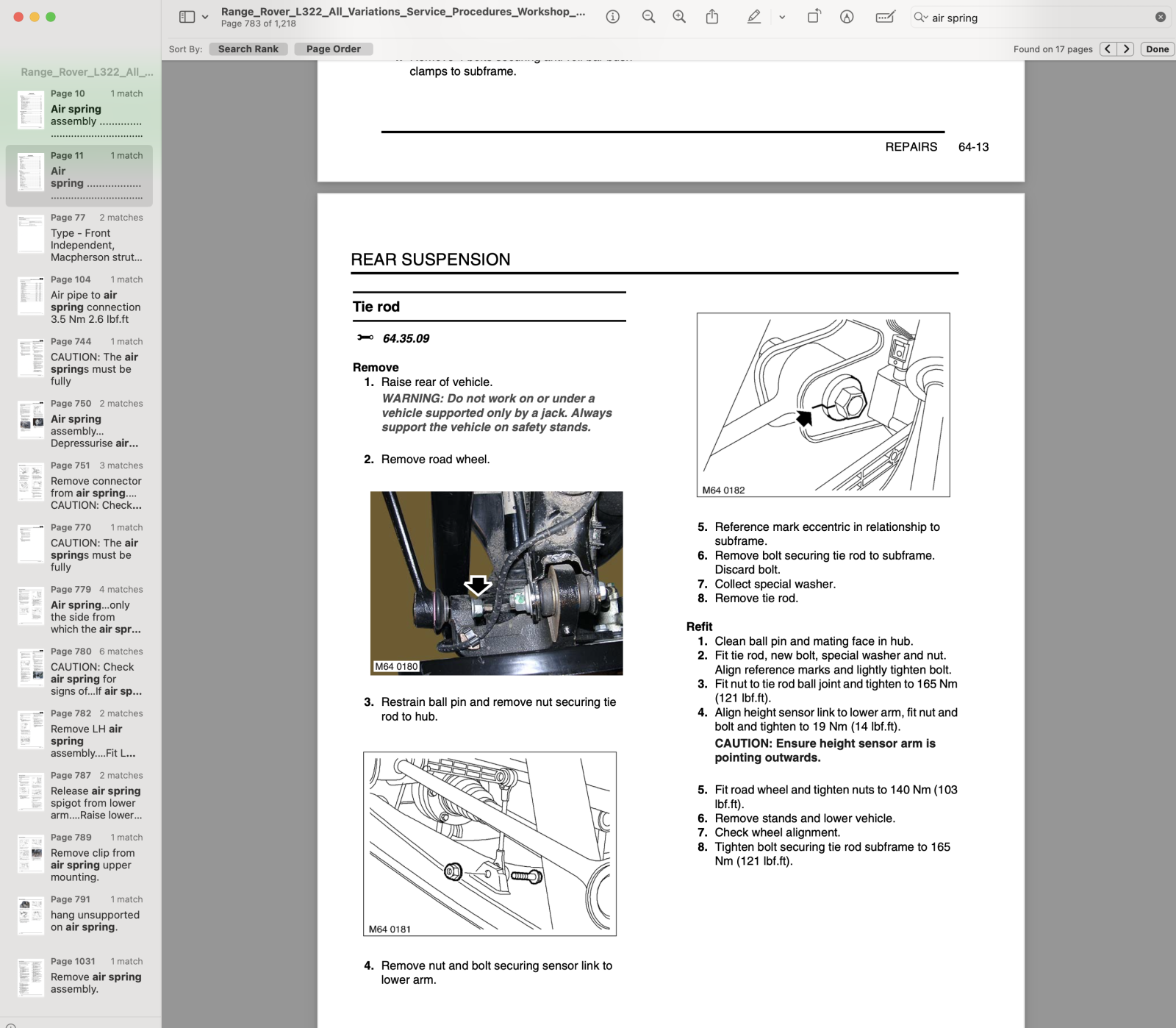Select the highlight pen tool

point(754,17)
